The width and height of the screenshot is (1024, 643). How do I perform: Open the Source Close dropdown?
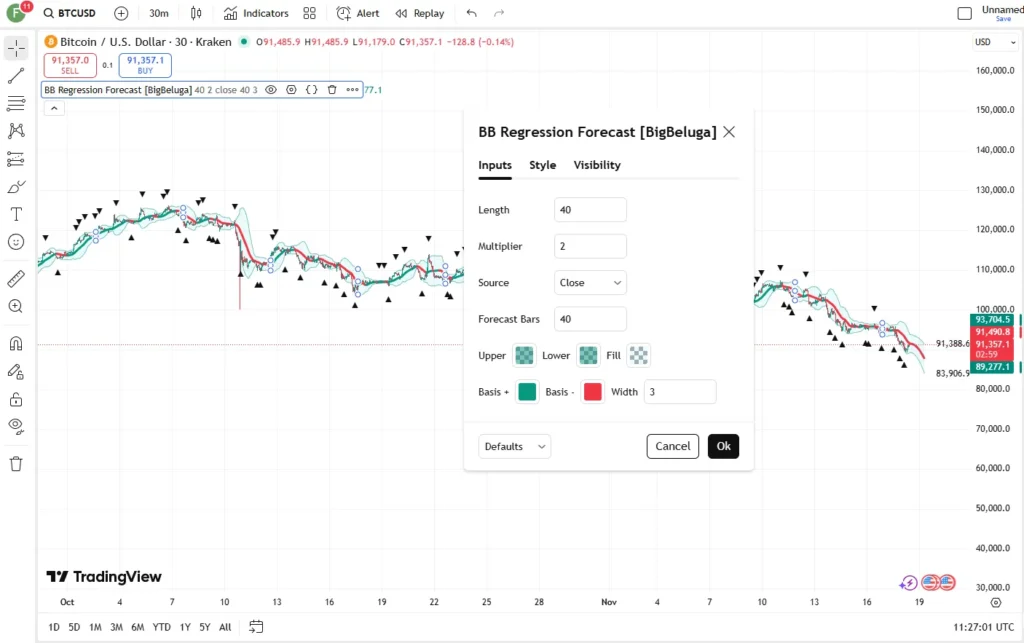(590, 283)
